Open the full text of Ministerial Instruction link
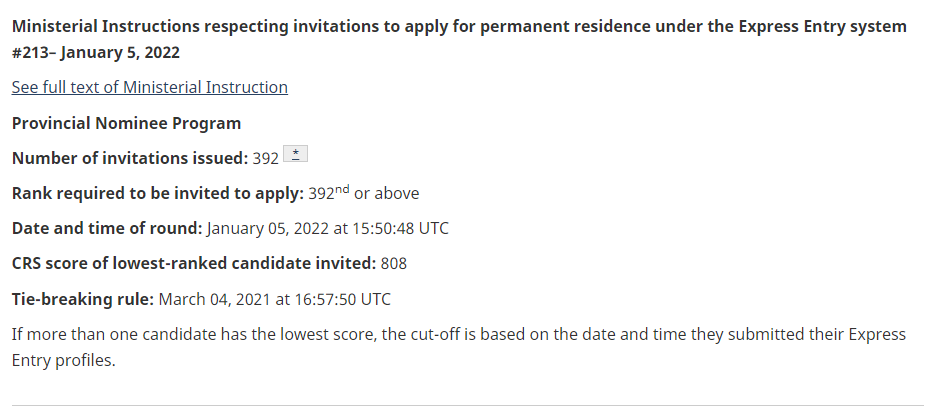Viewport: 929px width, 416px height. click(149, 87)
